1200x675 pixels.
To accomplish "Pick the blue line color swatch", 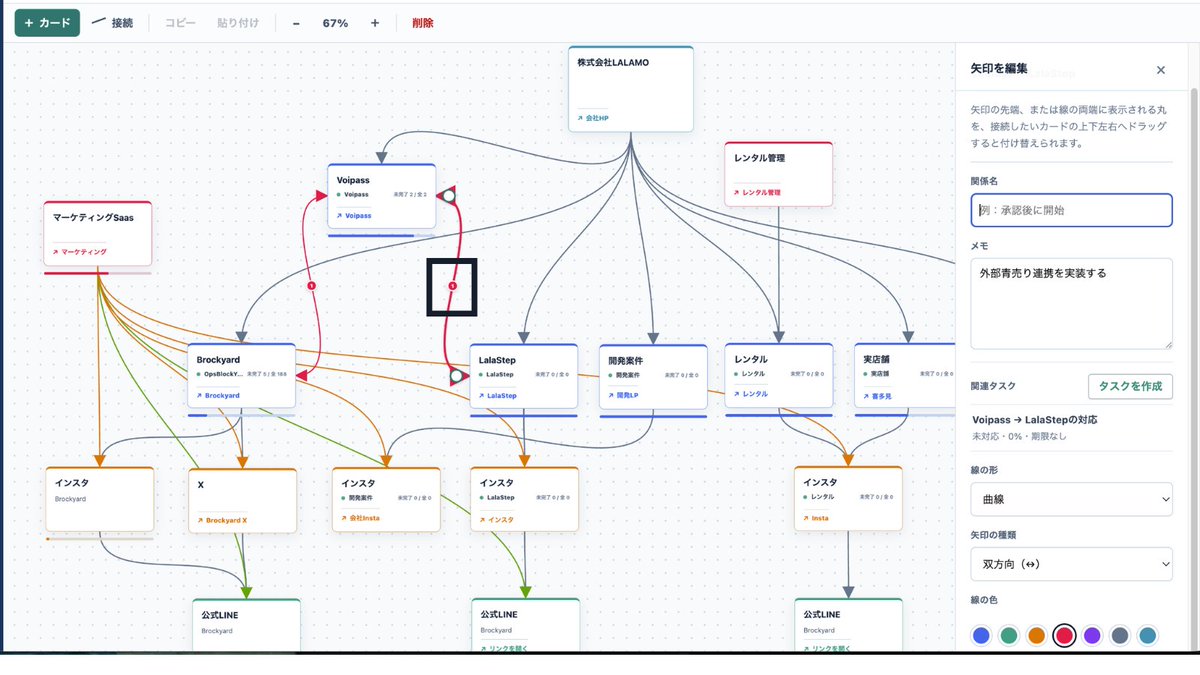I will point(981,635).
